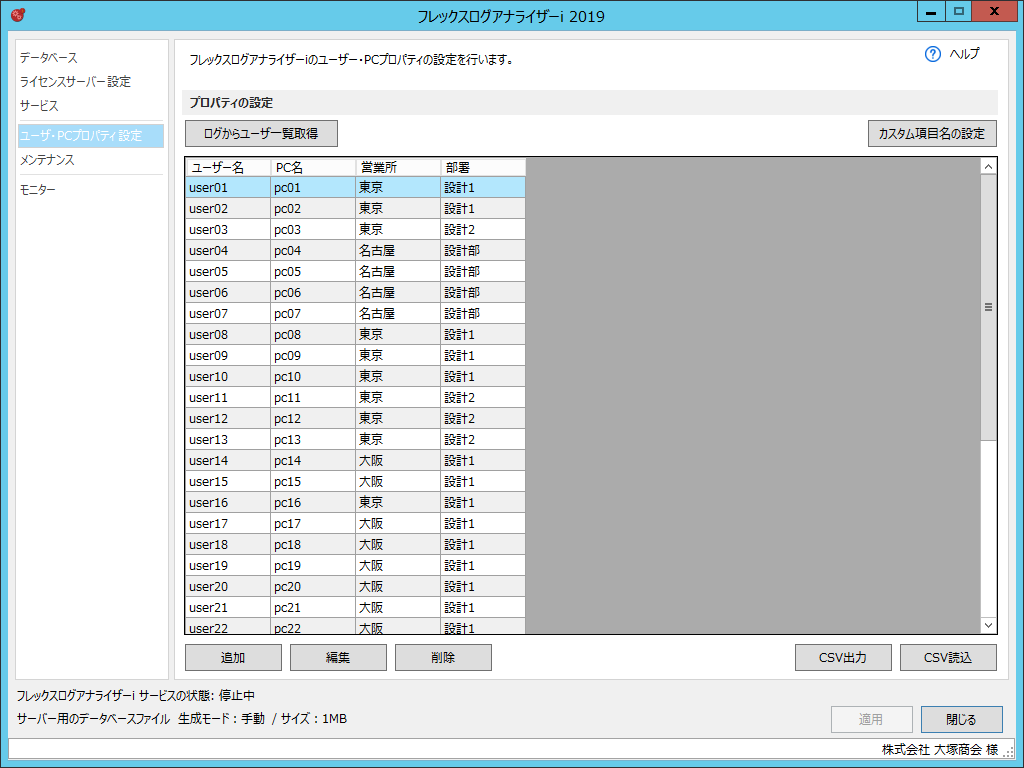Image resolution: width=1024 pixels, height=768 pixels.
Task: Import data with CSV読込 button
Action: click(x=948, y=658)
